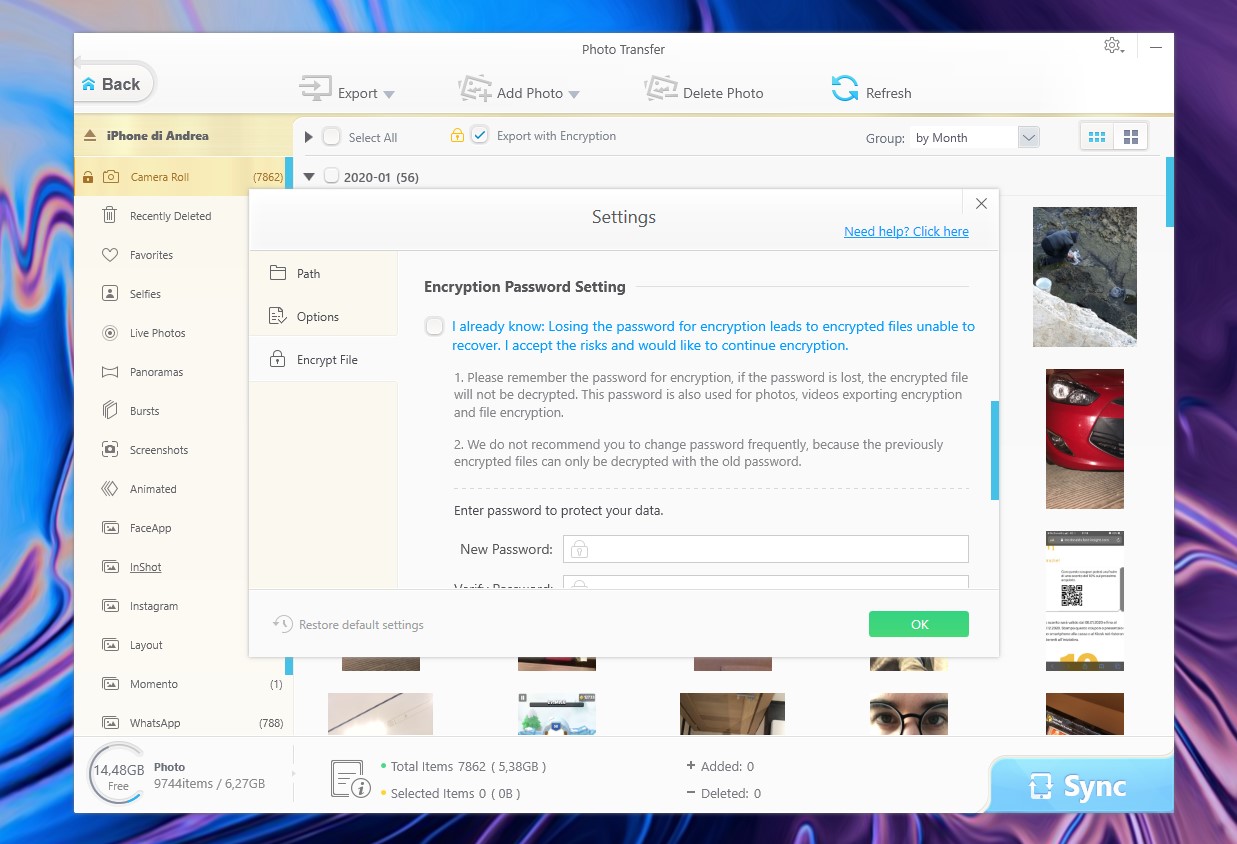Switch to small grid view icon
Viewport: 1237px width, 844px height.
click(x=1097, y=137)
